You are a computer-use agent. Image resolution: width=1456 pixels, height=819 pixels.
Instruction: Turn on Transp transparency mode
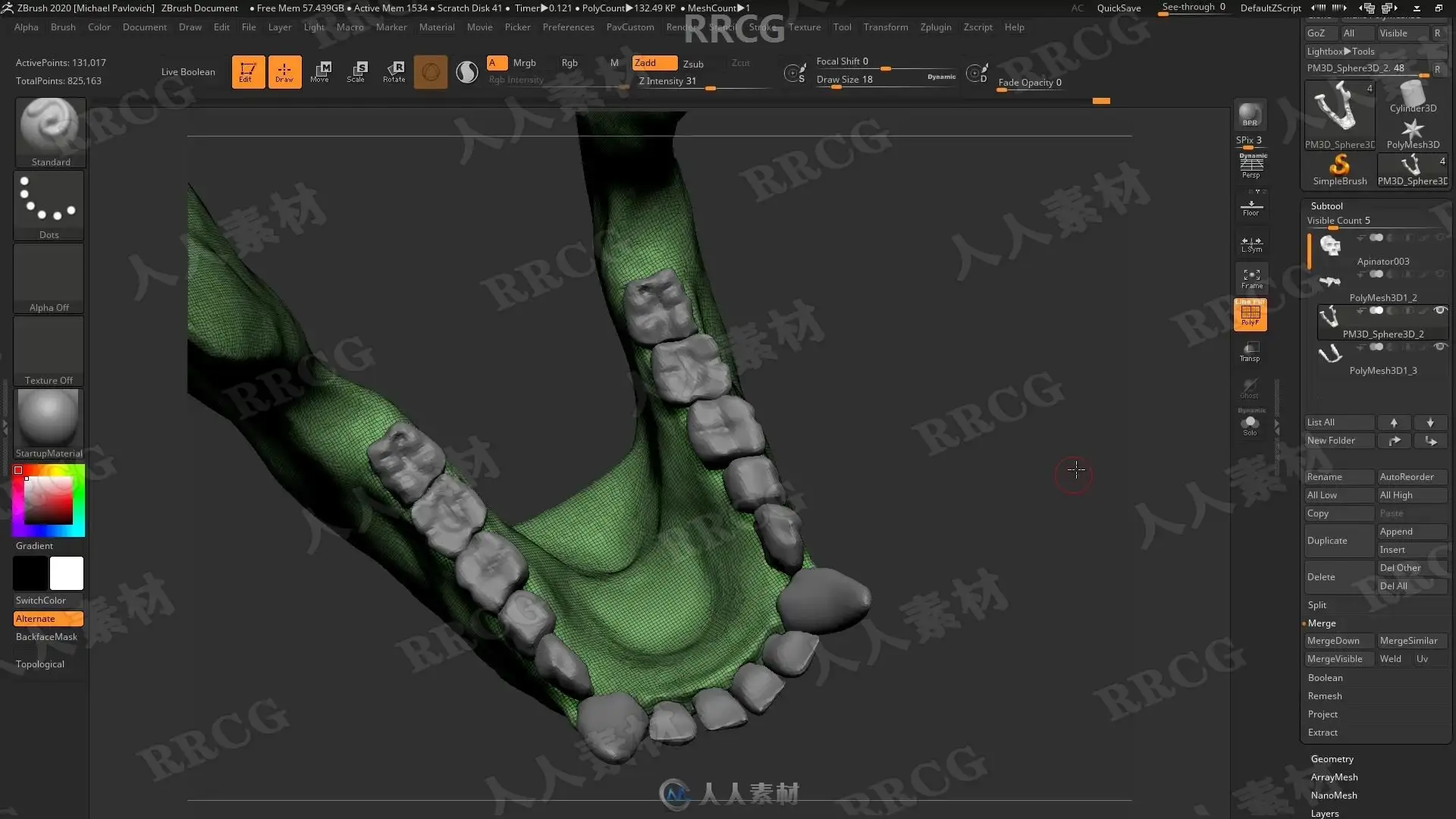click(1250, 351)
